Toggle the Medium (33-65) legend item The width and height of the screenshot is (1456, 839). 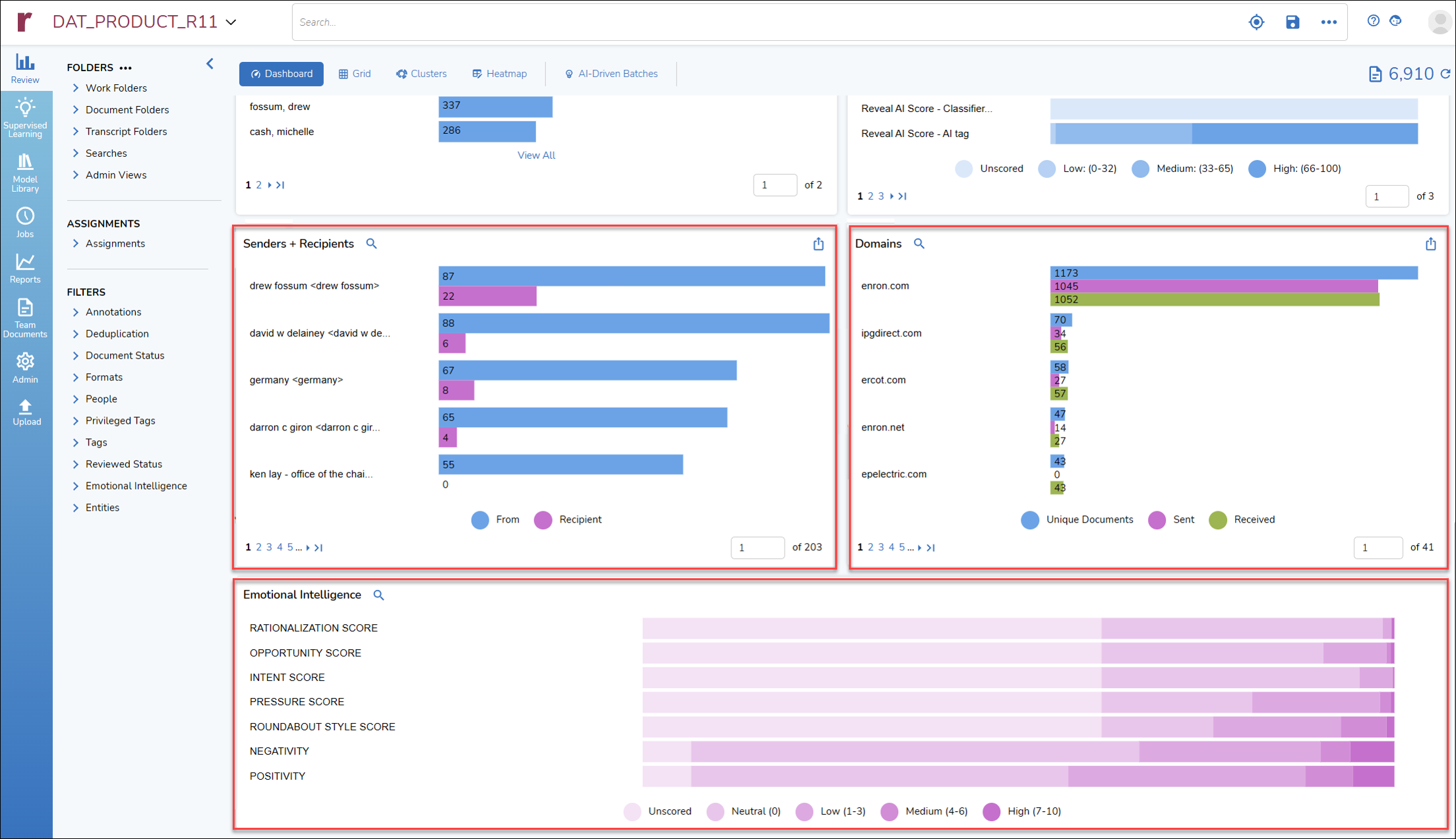pos(1182,169)
